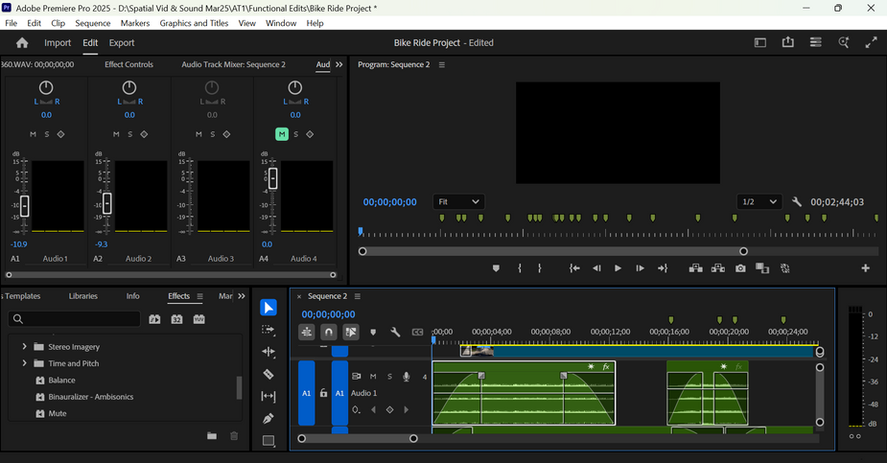Select the Pen tool in the tools panel

pyautogui.click(x=268, y=418)
